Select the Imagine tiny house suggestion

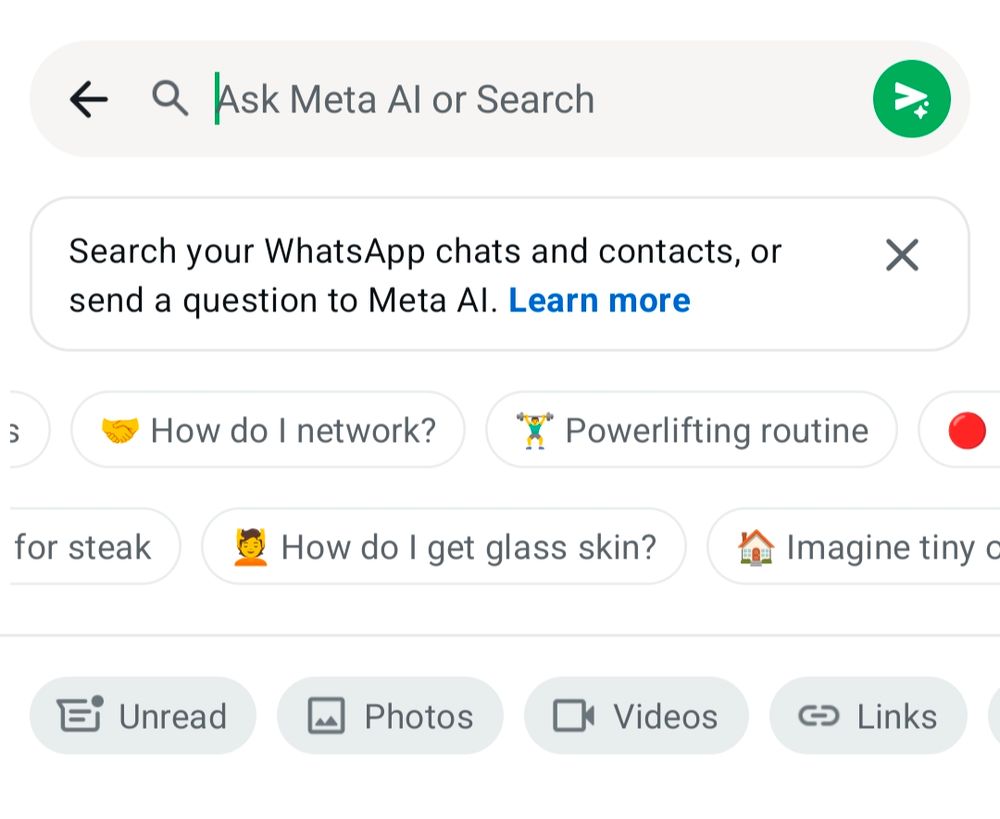(x=880, y=547)
